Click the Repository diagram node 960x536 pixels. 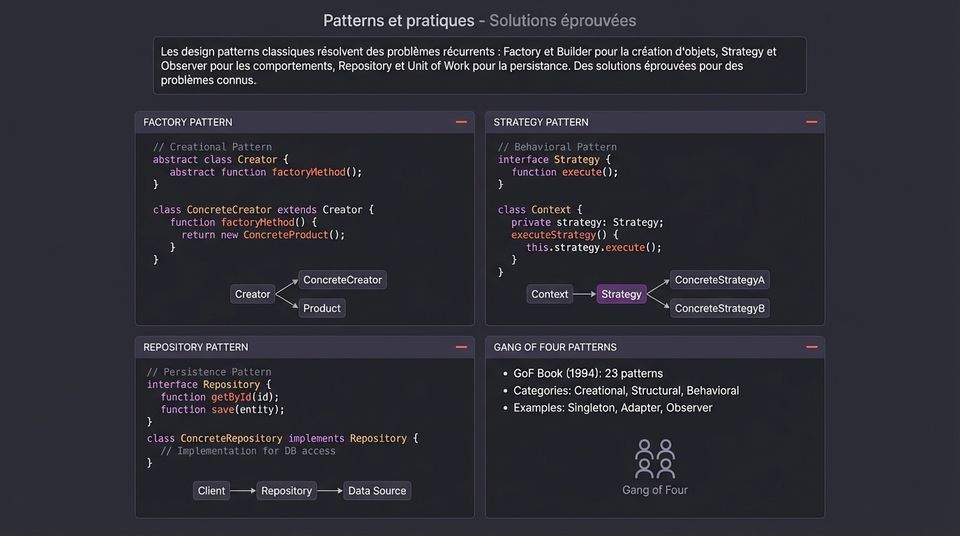click(x=286, y=491)
